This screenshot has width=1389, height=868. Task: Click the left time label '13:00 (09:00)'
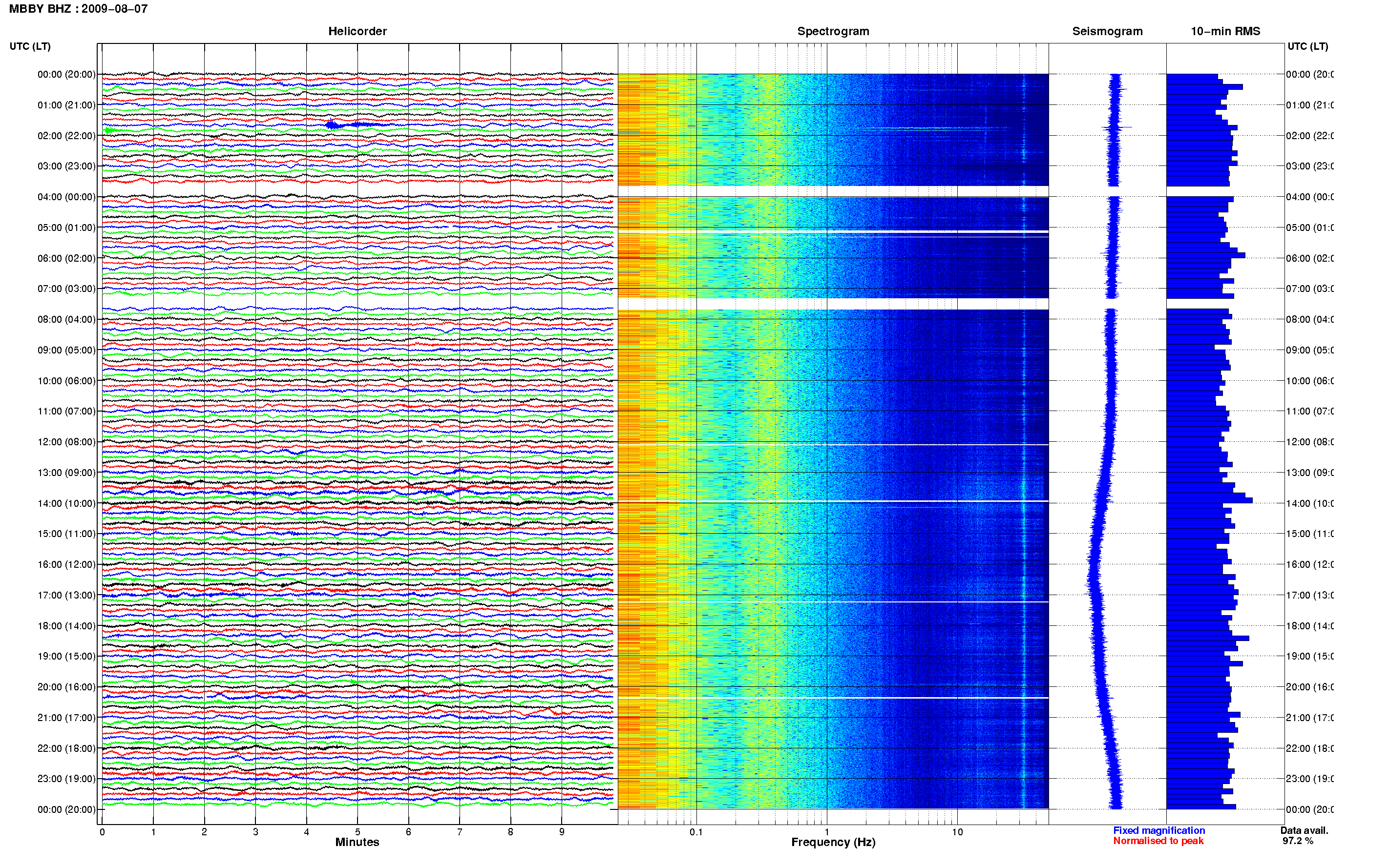click(x=66, y=473)
